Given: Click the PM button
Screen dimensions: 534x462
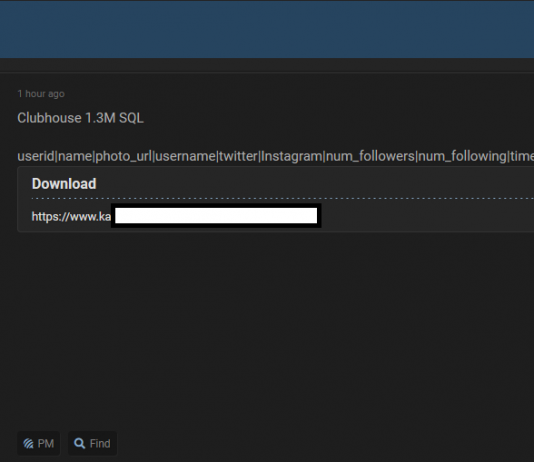Looking at the screenshot, I should [38, 443].
